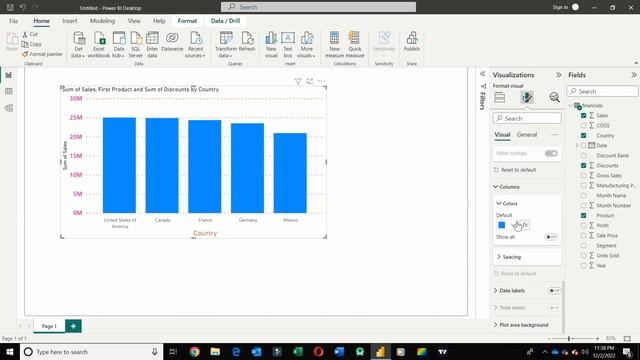Switch to Model view in left sidebar

tap(9, 108)
